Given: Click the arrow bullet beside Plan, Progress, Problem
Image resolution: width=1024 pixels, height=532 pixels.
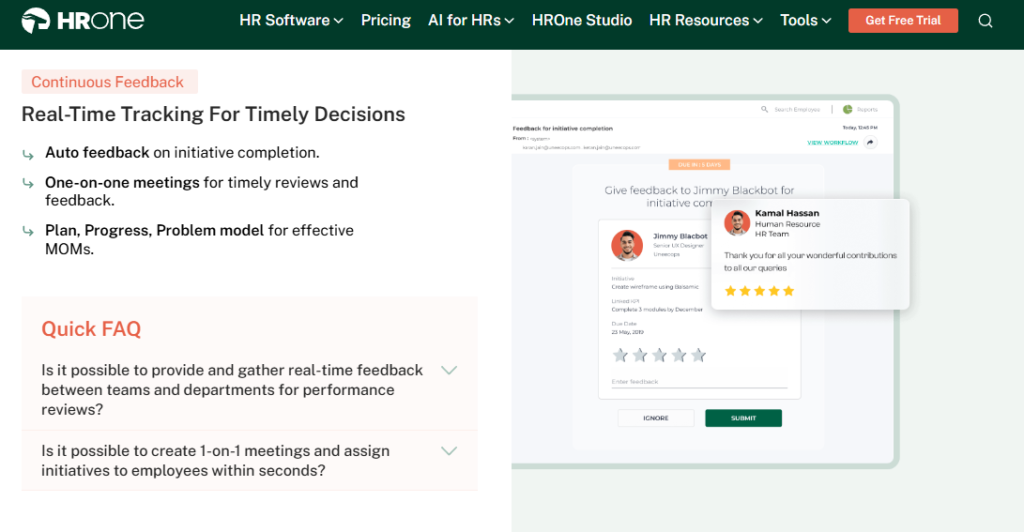Looking at the screenshot, I should (27, 231).
